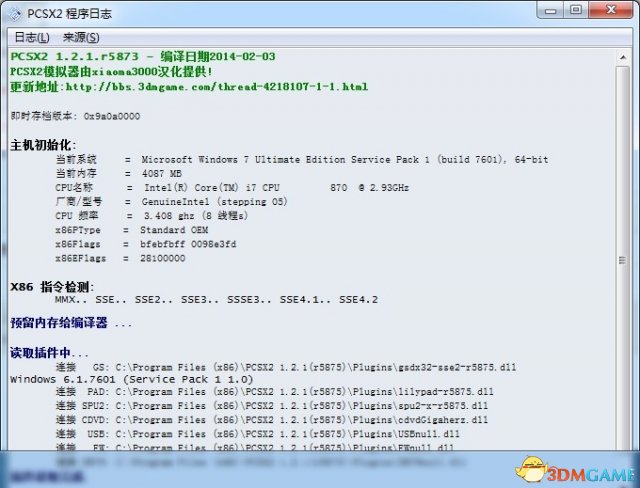Click the GS plugin gsdx32-sse2-r5875.dll line
Viewport: 640px width, 488px height.
286,367
